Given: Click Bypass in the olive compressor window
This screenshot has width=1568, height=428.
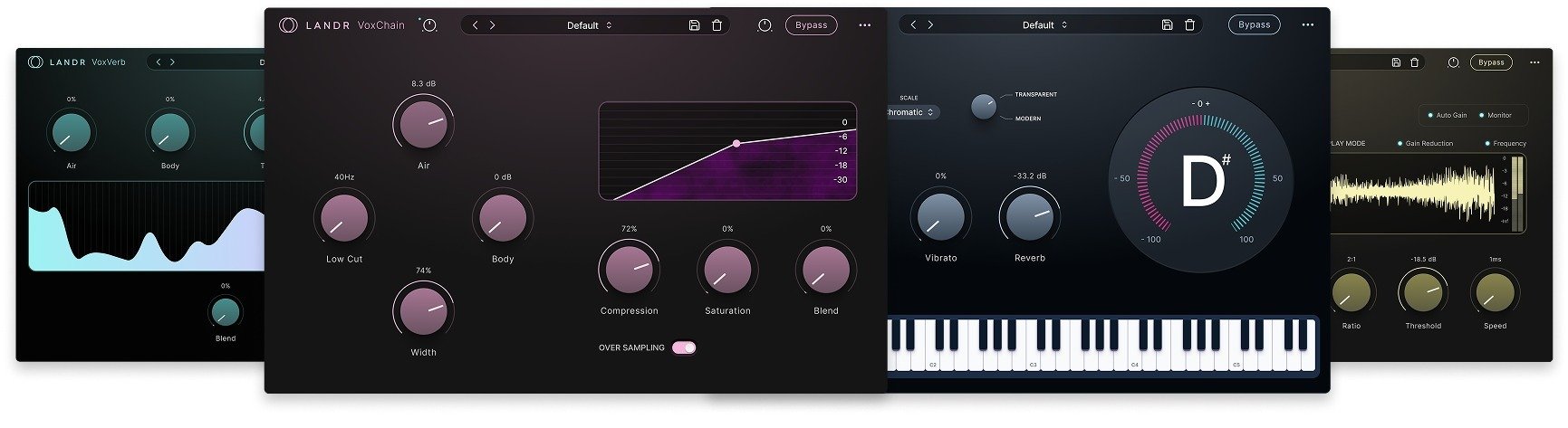Looking at the screenshot, I should (1490, 62).
